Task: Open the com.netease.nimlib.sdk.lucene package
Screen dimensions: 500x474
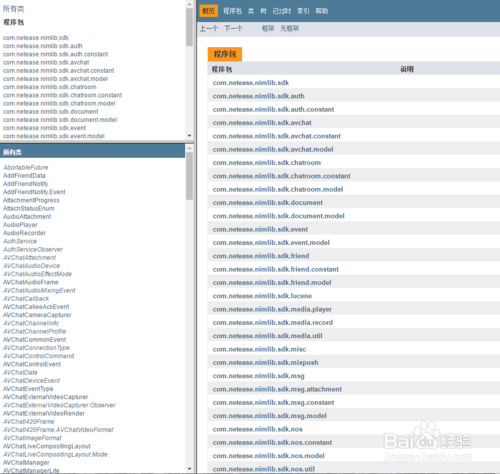Action: [x=262, y=296]
